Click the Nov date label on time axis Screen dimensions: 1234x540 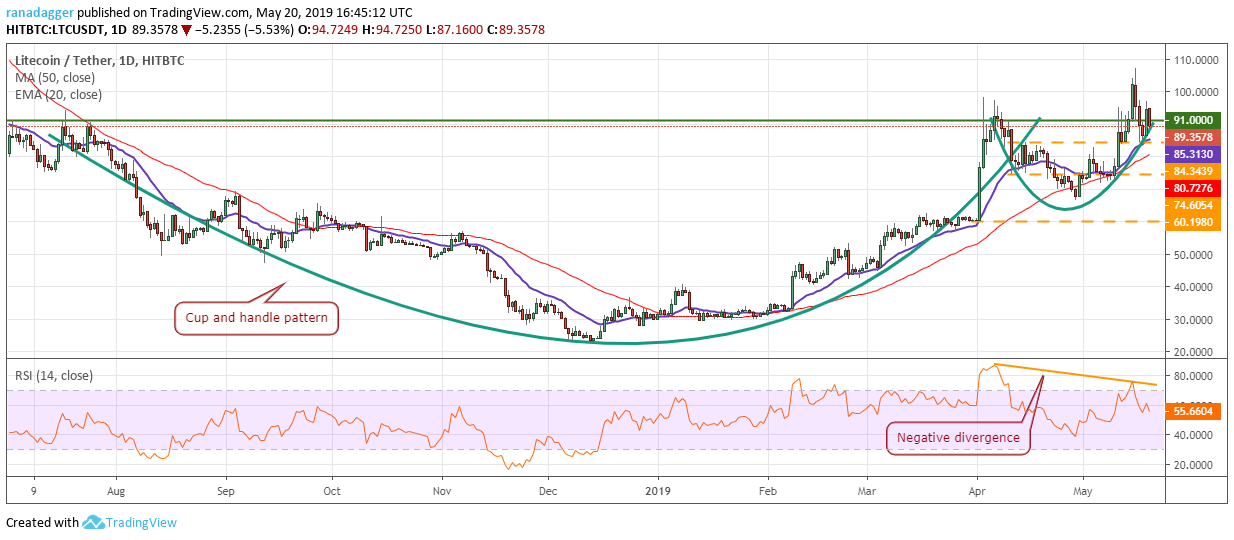(444, 492)
